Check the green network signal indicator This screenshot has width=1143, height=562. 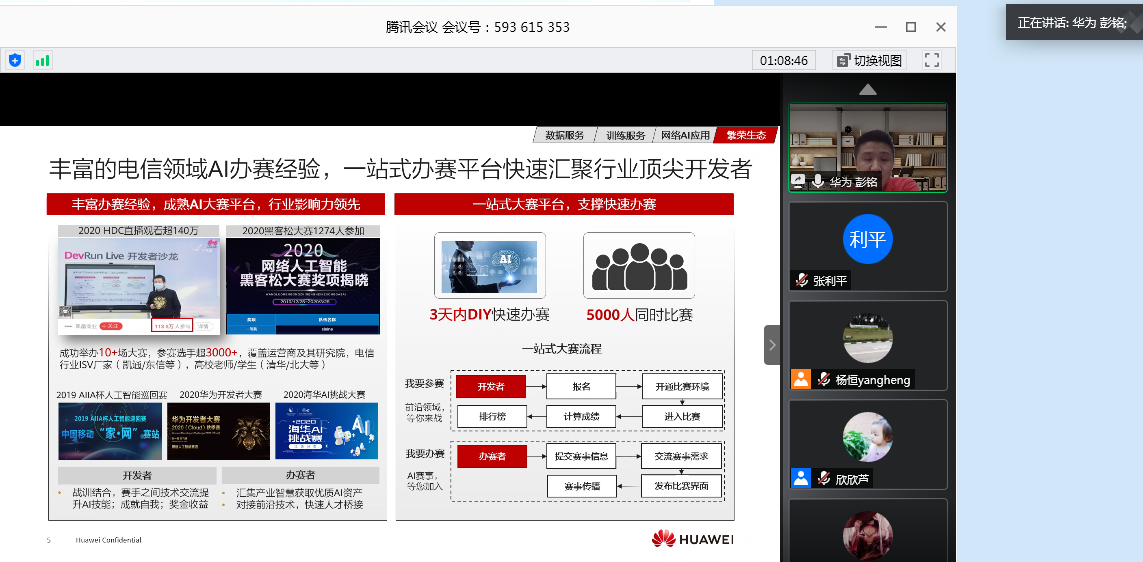42,60
